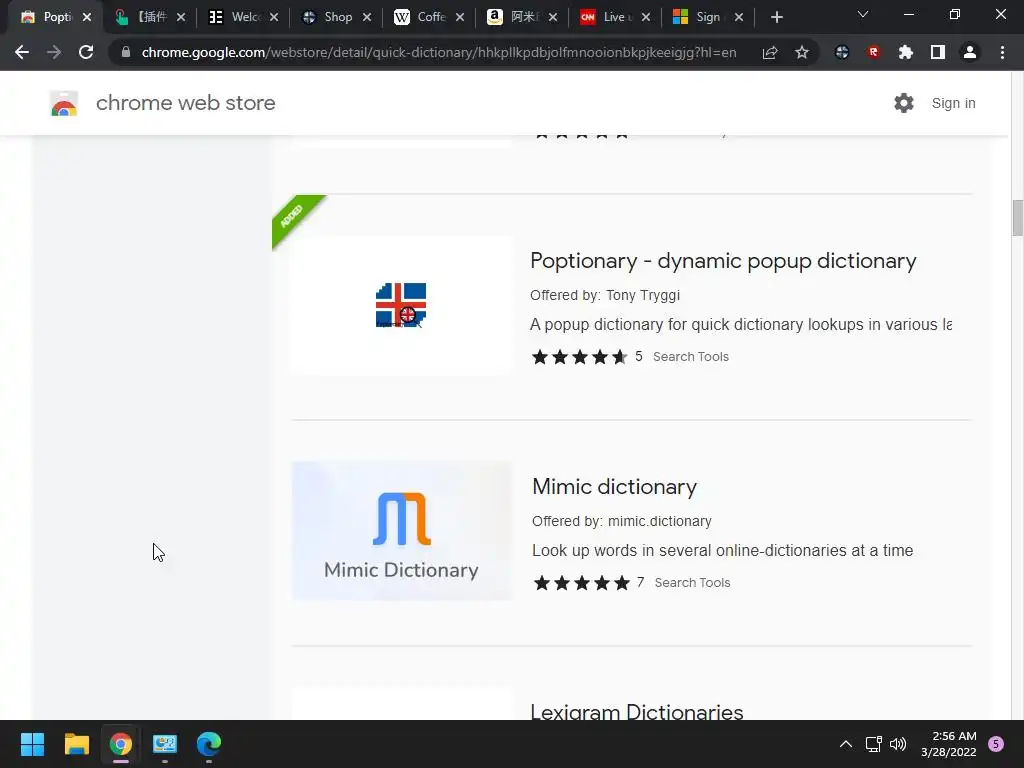Viewport: 1024px width, 768px height.
Task: Share this page via share icon
Action: [770, 52]
